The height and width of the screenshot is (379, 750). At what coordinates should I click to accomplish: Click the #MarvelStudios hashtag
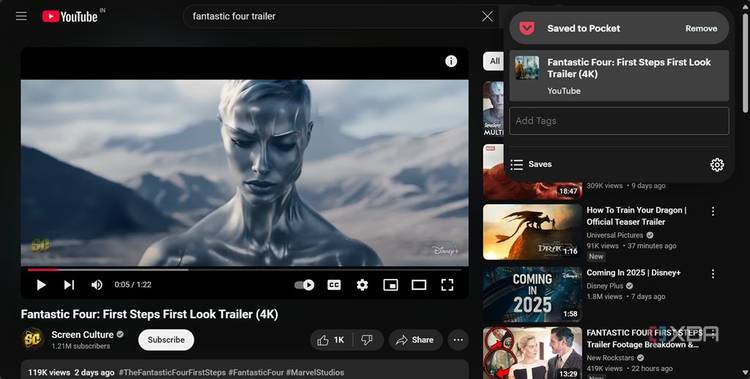315,372
